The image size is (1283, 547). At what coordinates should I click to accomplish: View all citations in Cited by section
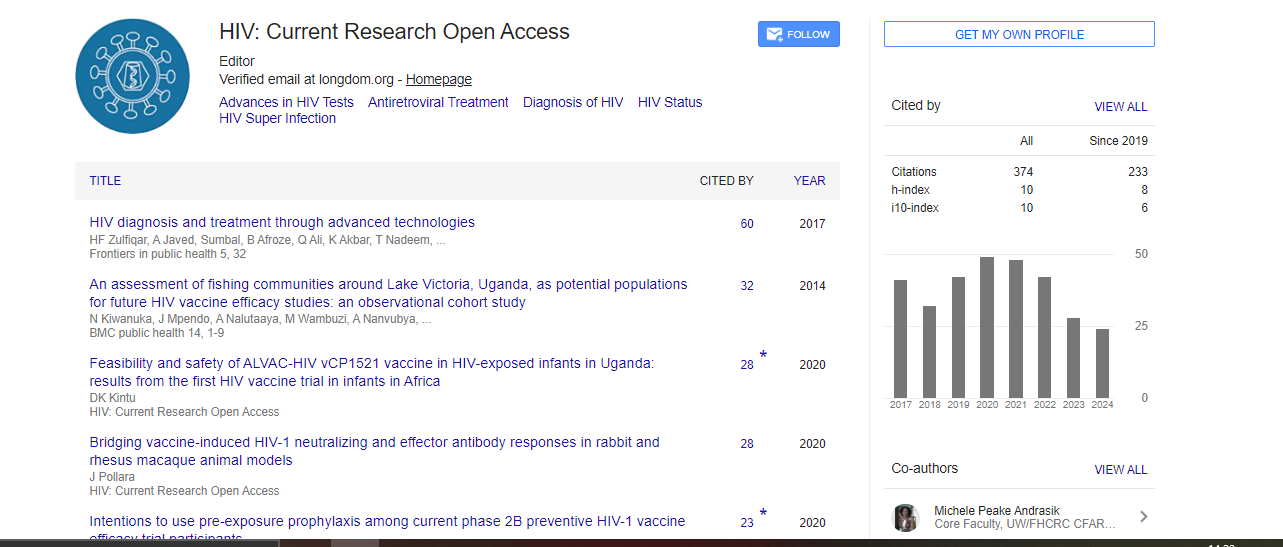pos(1120,106)
